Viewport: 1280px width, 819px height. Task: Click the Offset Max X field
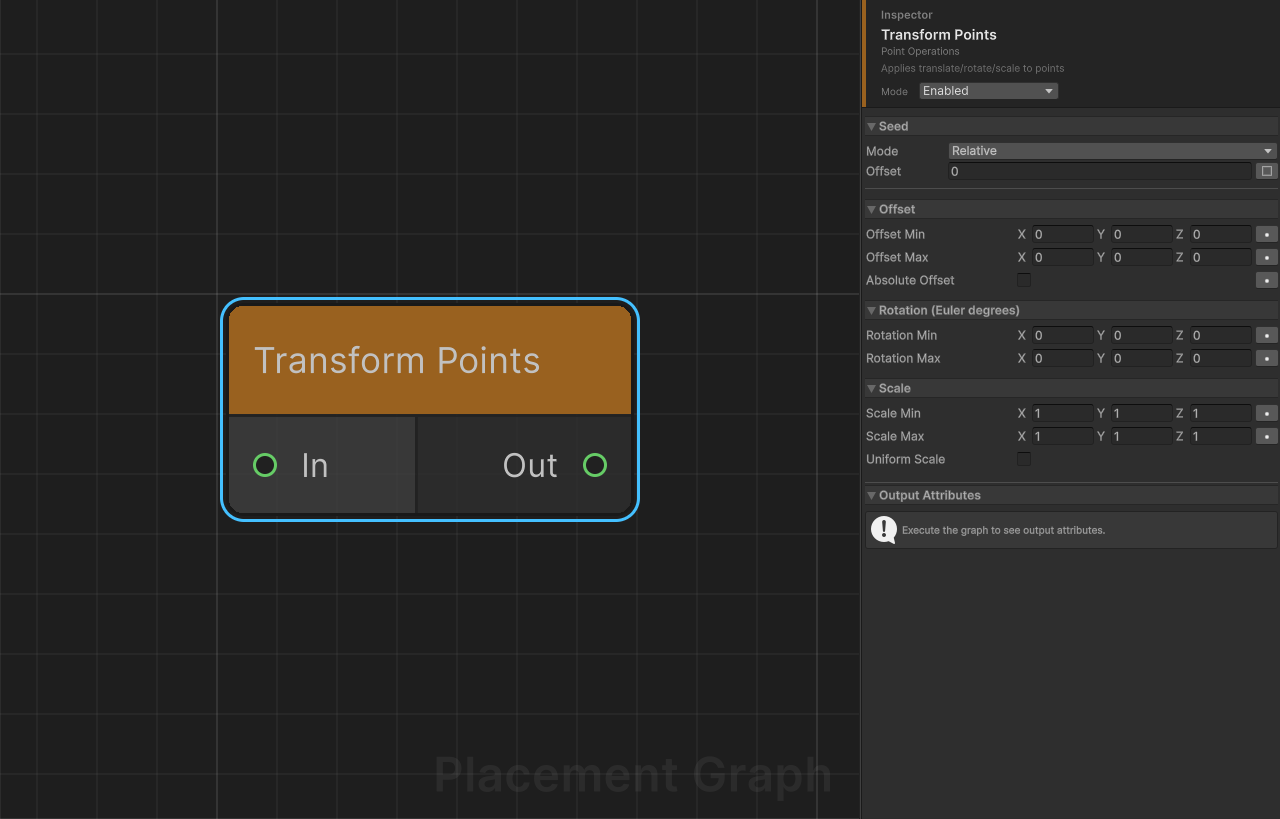coord(1062,257)
